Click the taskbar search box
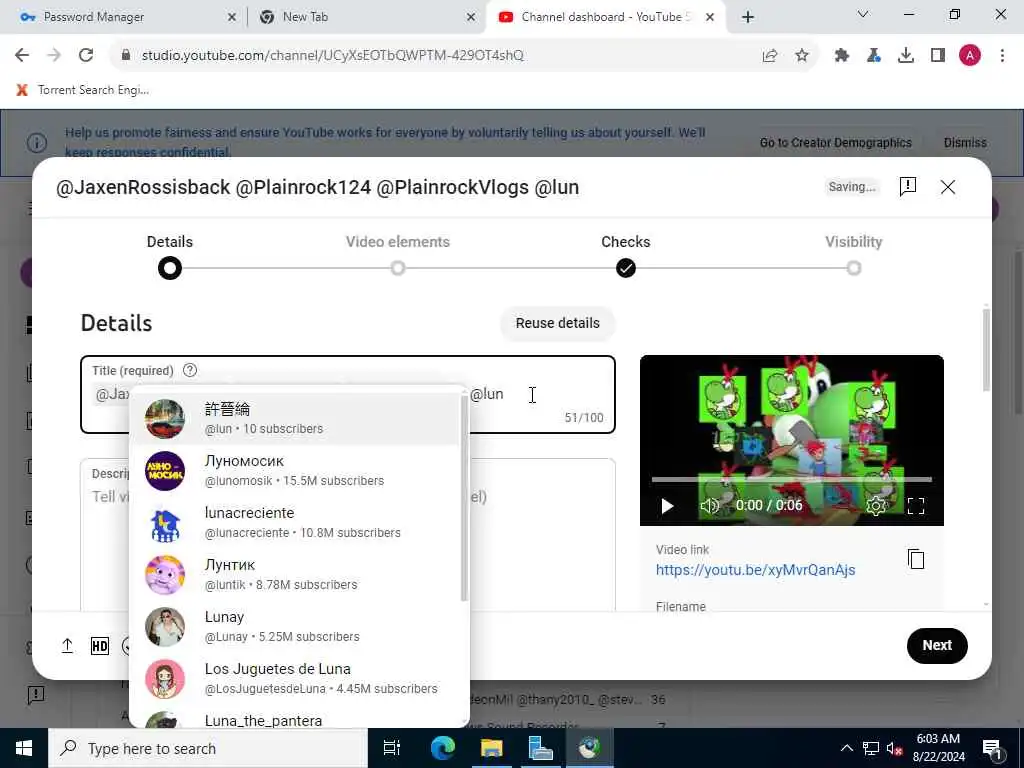 pyautogui.click(x=208, y=748)
